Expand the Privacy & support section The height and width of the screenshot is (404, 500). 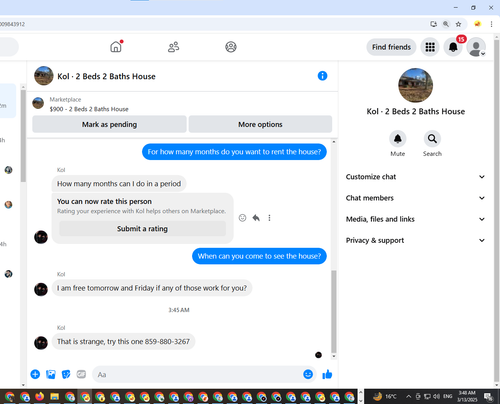click(415, 240)
